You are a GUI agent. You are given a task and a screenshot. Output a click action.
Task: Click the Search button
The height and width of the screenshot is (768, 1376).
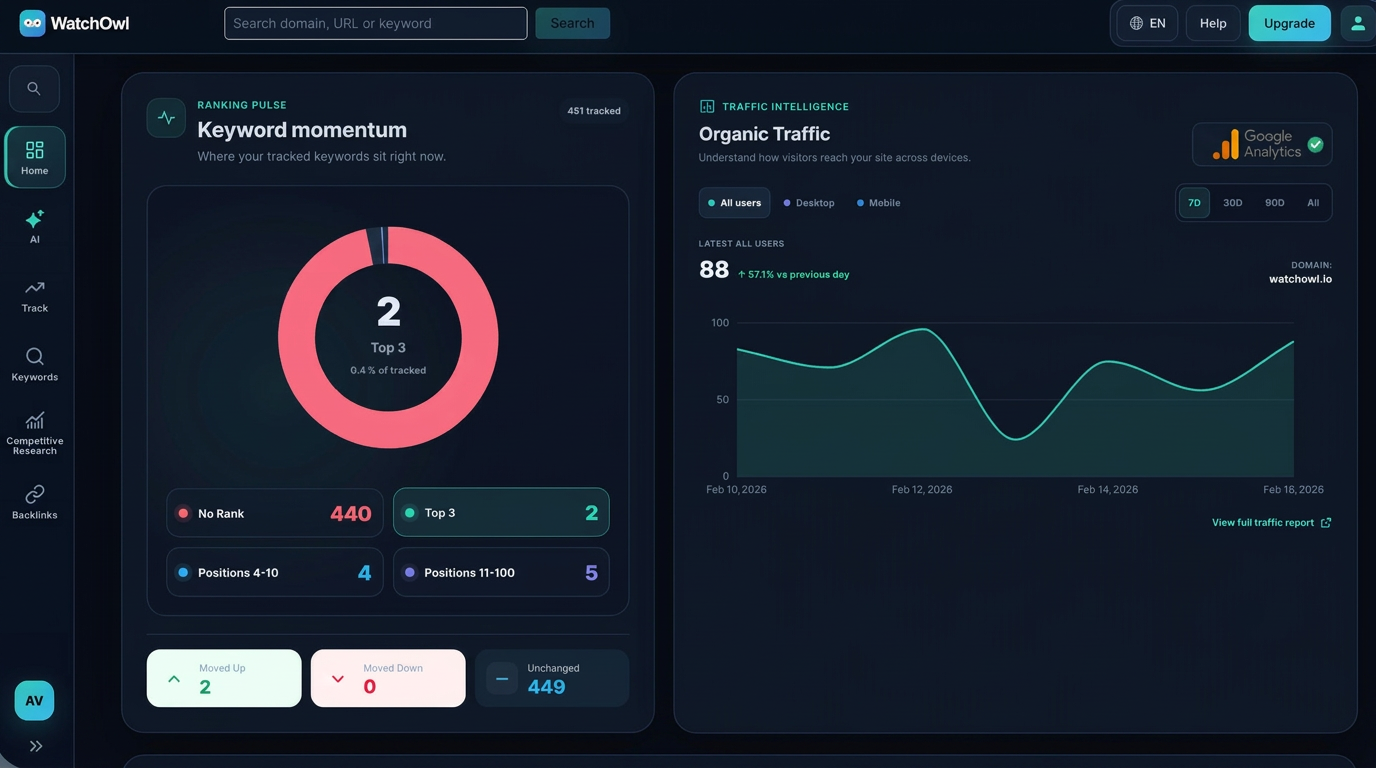[x=572, y=23]
